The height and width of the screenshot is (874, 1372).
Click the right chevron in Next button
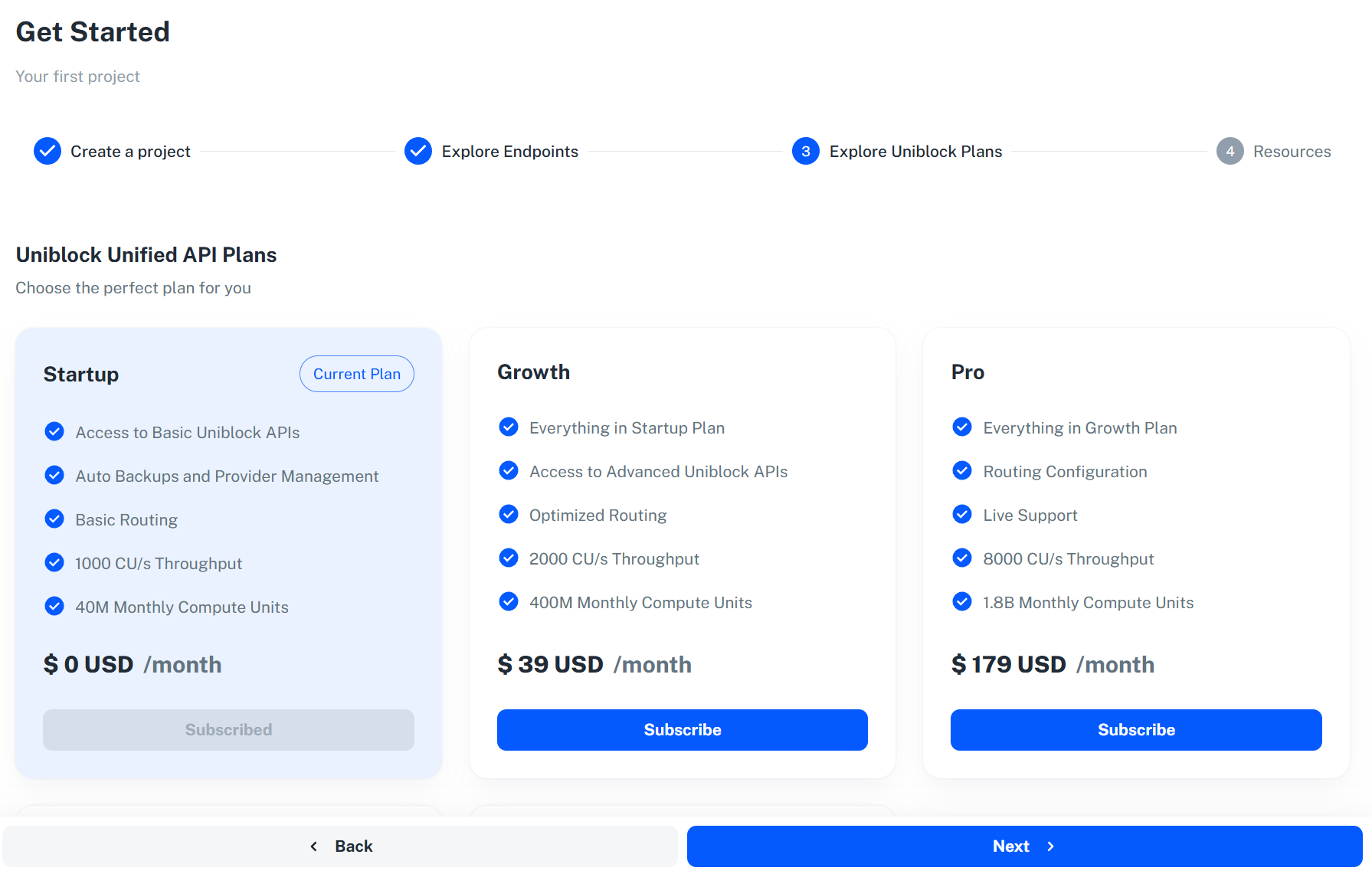pos(1050,846)
